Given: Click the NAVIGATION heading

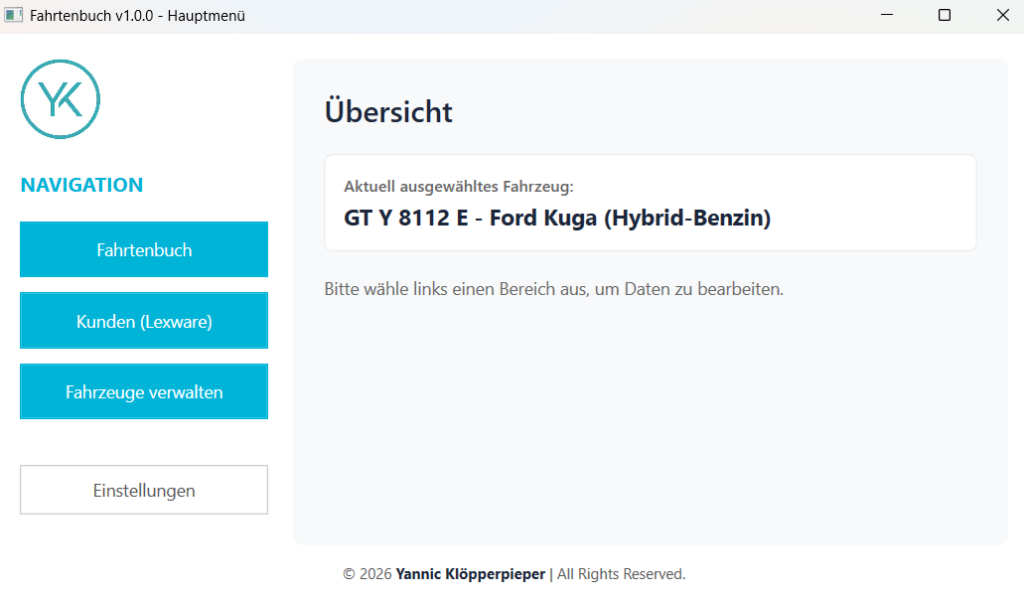Looking at the screenshot, I should coord(82,185).
